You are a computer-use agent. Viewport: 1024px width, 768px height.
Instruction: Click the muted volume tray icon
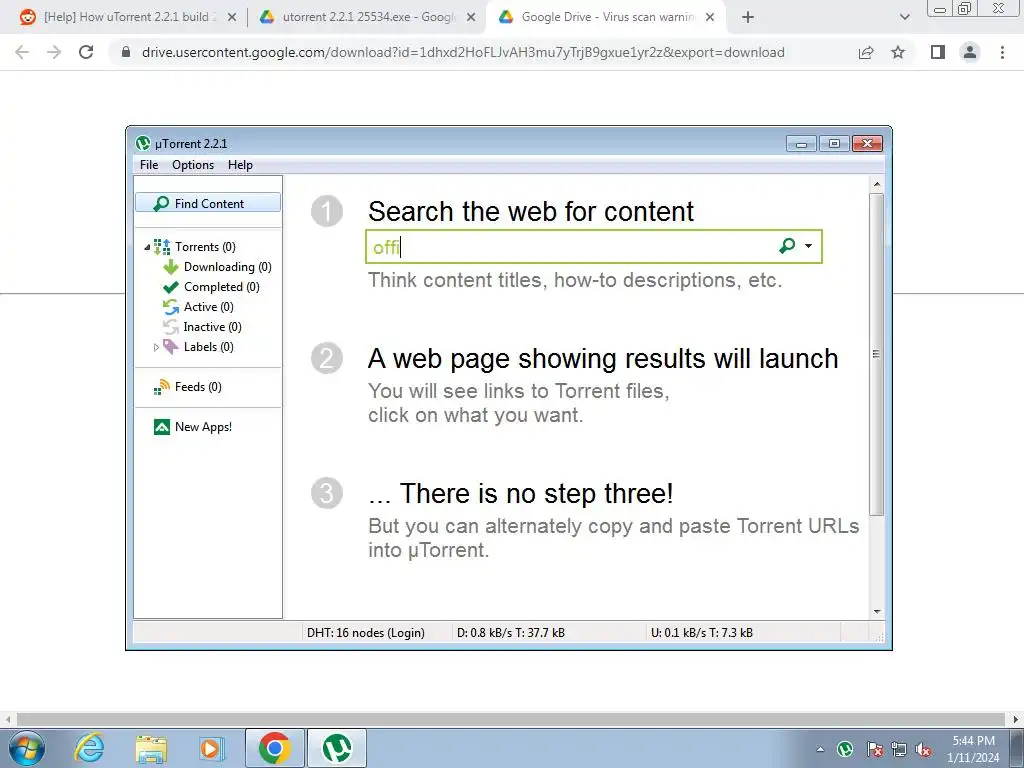923,749
